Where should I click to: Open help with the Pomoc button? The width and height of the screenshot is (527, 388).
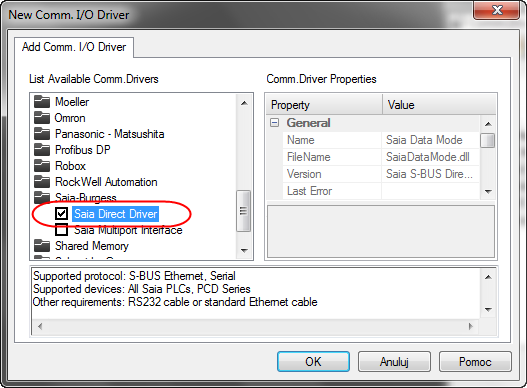(x=475, y=362)
